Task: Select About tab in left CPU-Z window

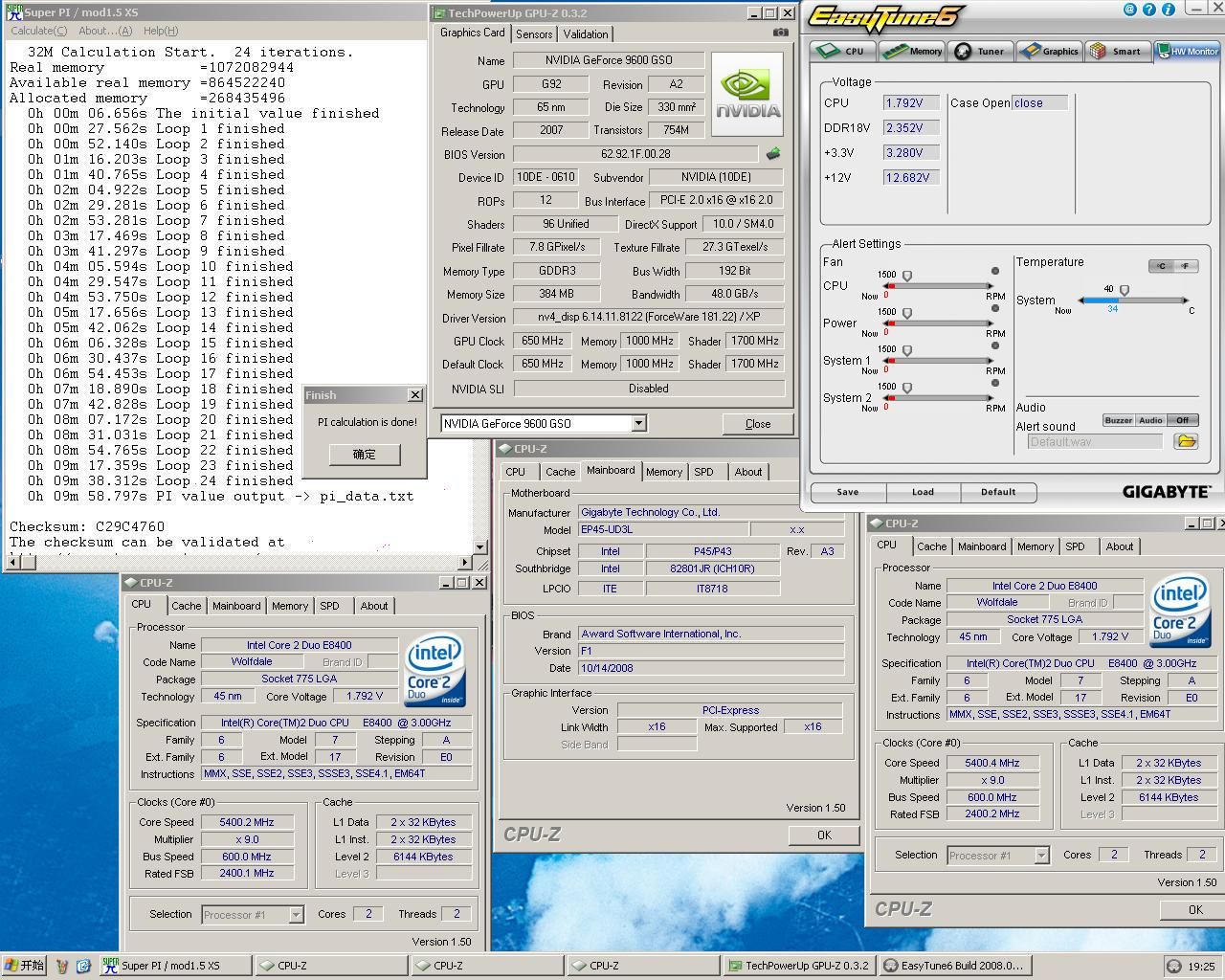Action: [x=373, y=606]
